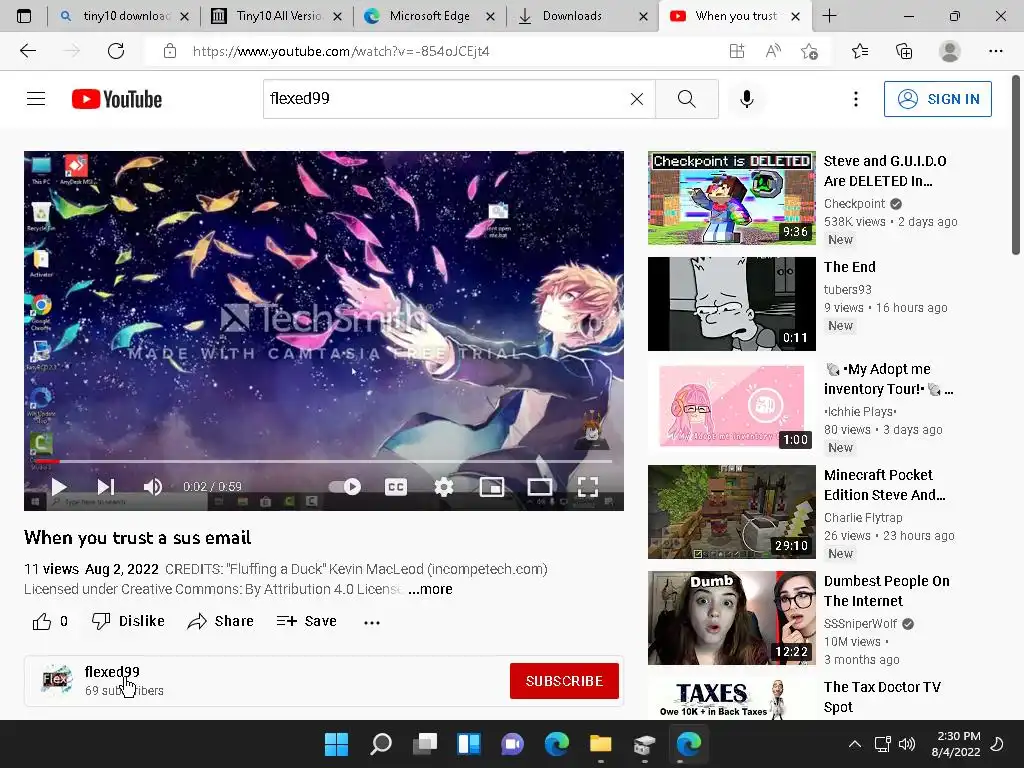The width and height of the screenshot is (1024, 768).
Task: Show hidden system tray icons
Action: pos(854,744)
